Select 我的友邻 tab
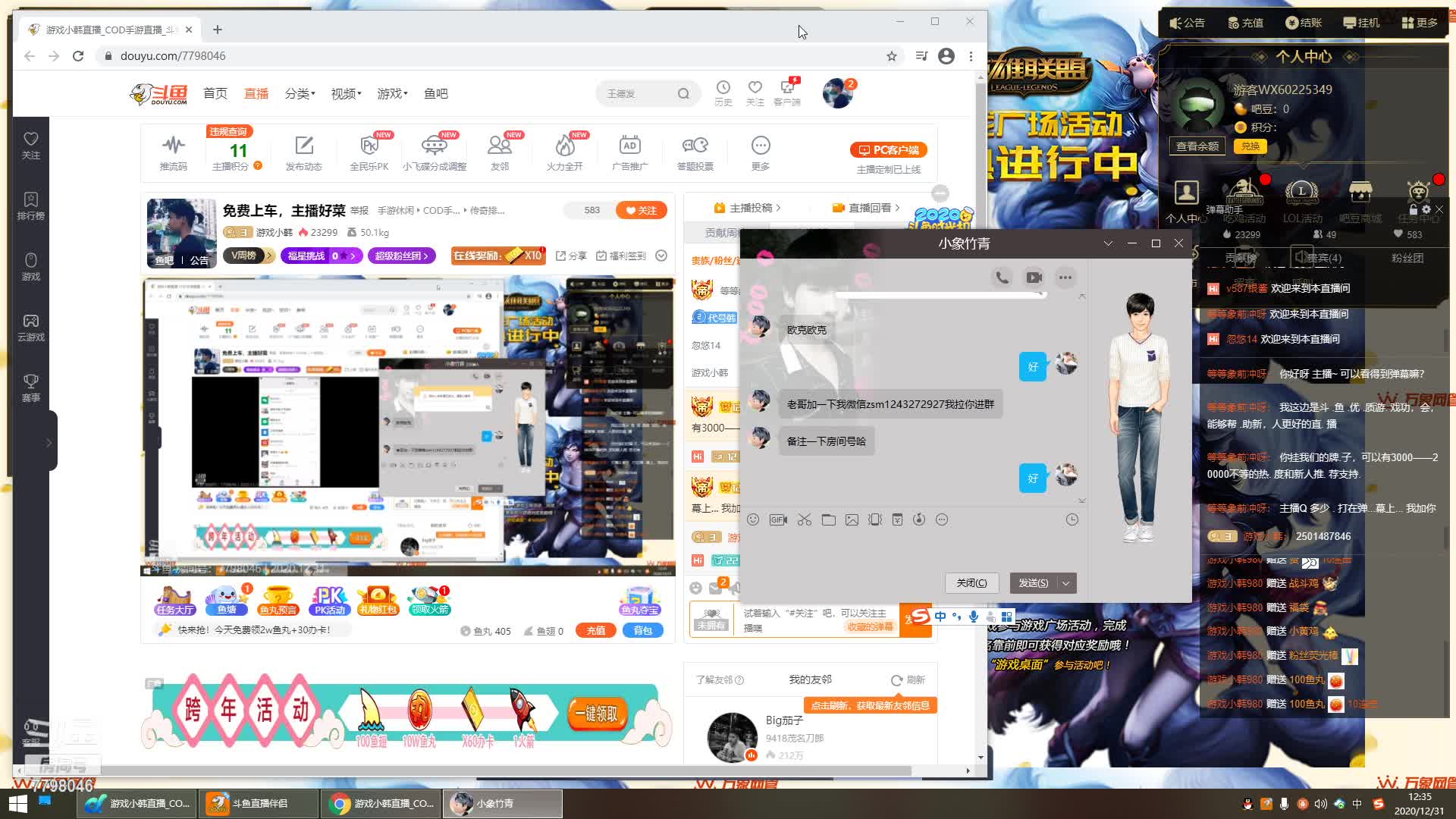The width and height of the screenshot is (1456, 819). pos(810,679)
